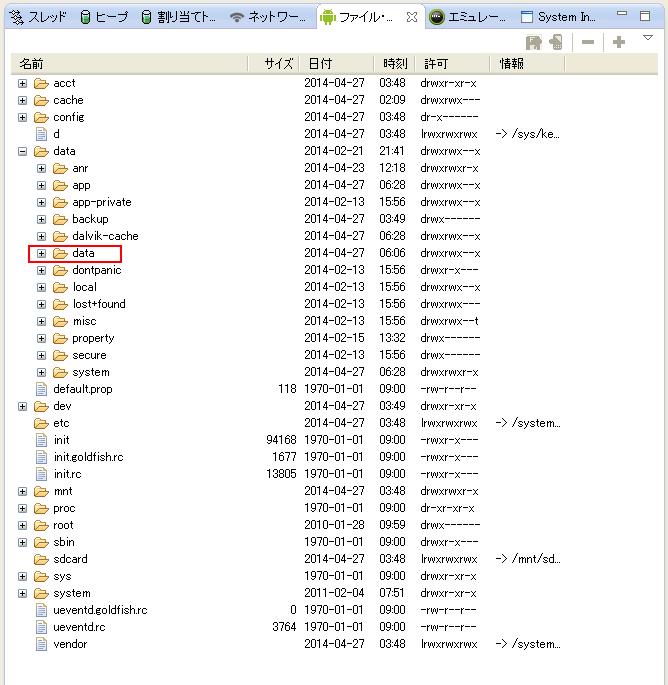
Task: Switch to the 割り当て tab
Action: (x=179, y=17)
